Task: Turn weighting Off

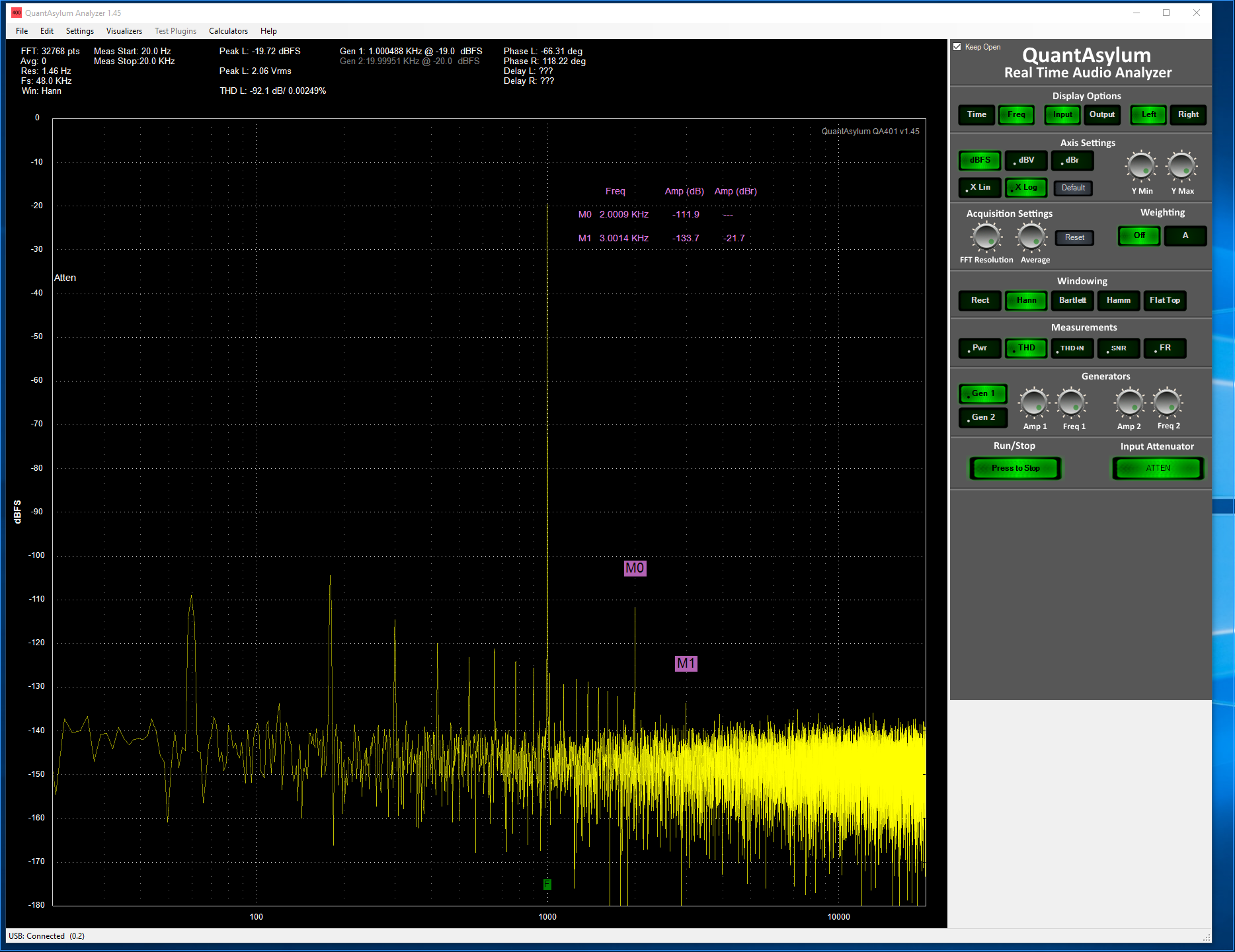Action: (x=1139, y=235)
